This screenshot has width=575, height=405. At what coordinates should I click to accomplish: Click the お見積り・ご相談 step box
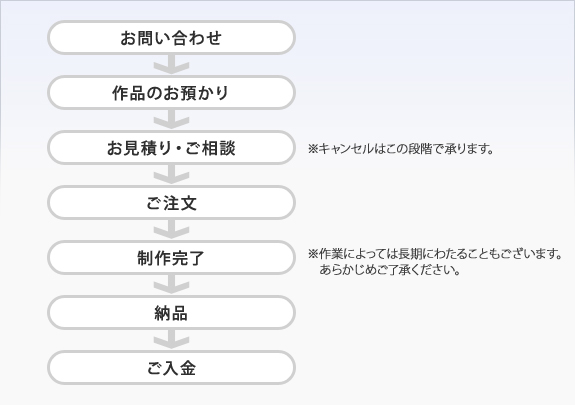pos(171,147)
